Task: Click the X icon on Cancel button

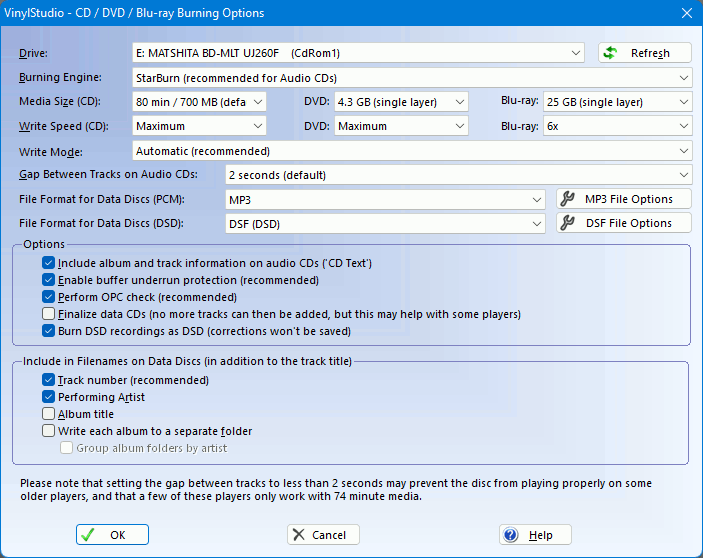Action: point(299,535)
